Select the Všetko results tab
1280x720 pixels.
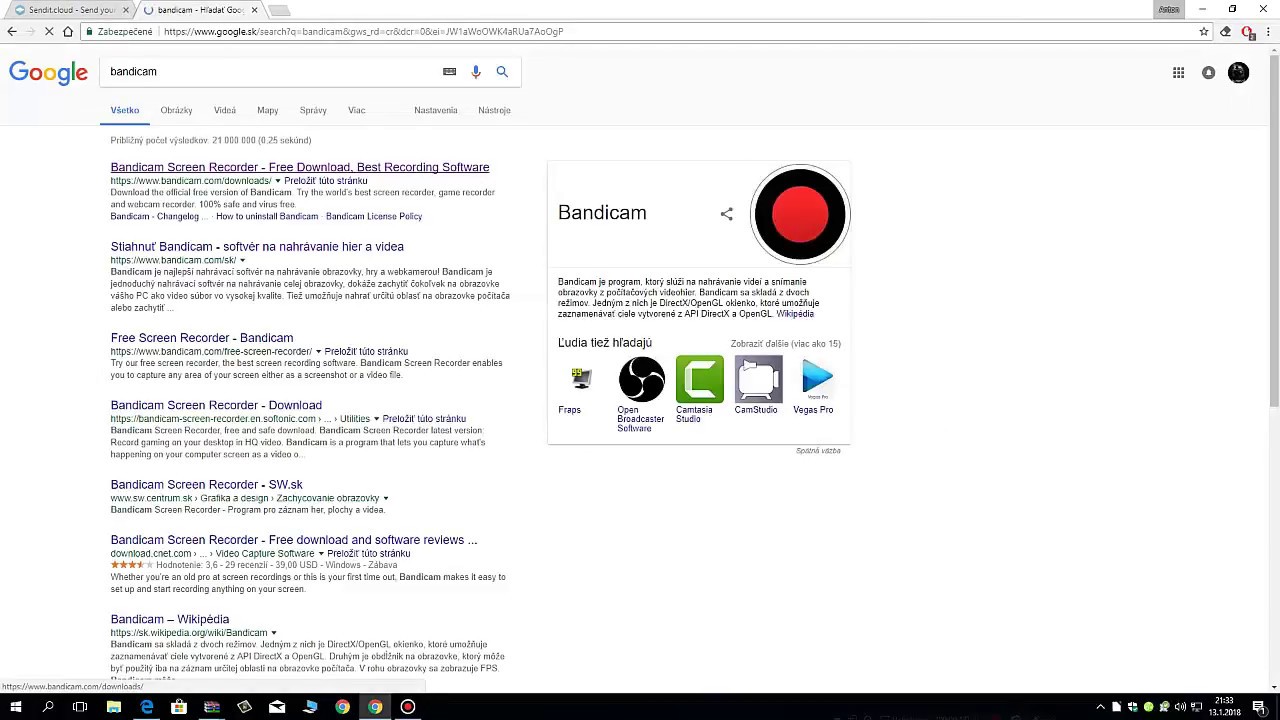(x=125, y=110)
